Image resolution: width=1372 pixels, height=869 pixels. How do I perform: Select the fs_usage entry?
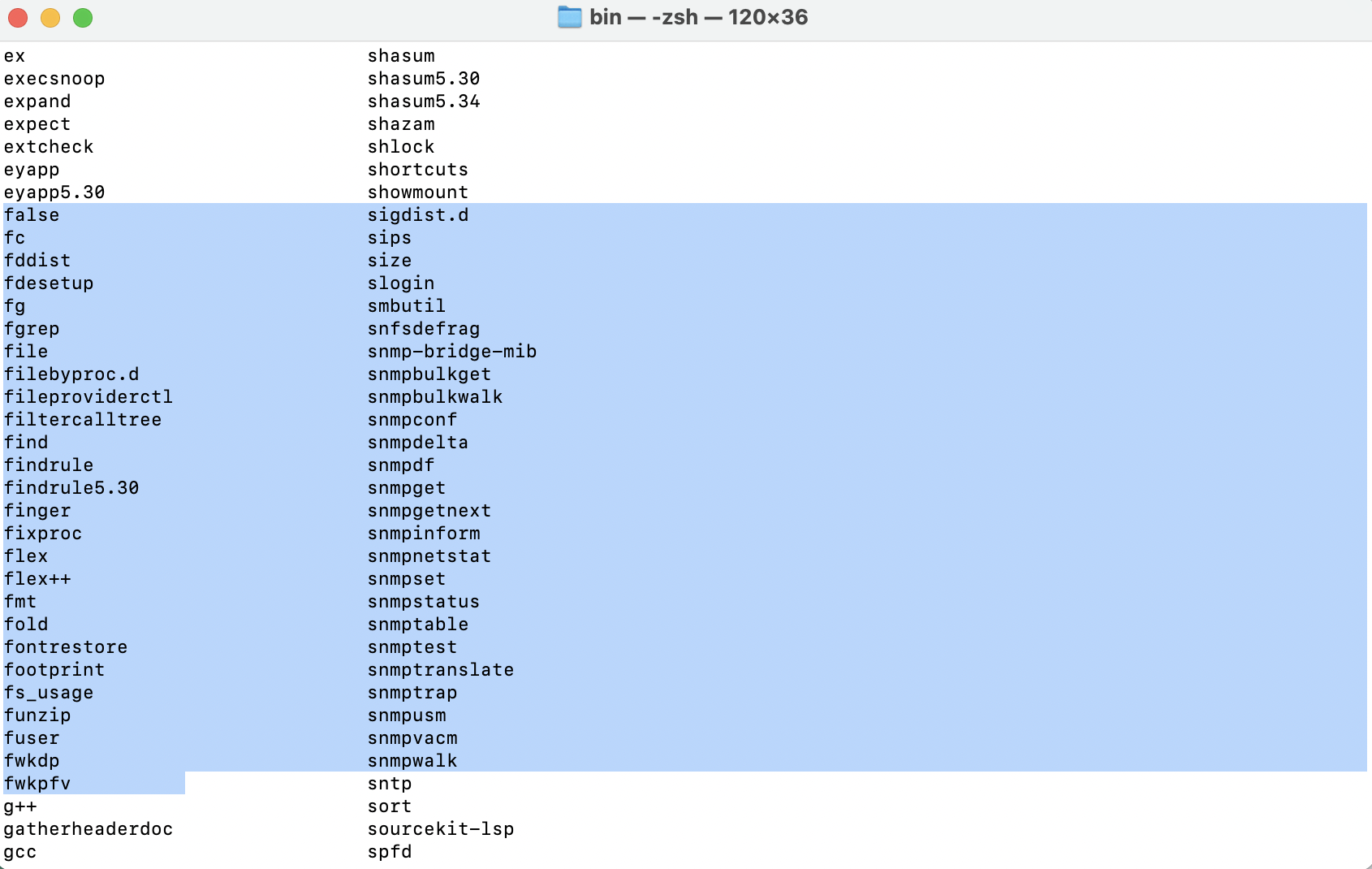(x=48, y=692)
